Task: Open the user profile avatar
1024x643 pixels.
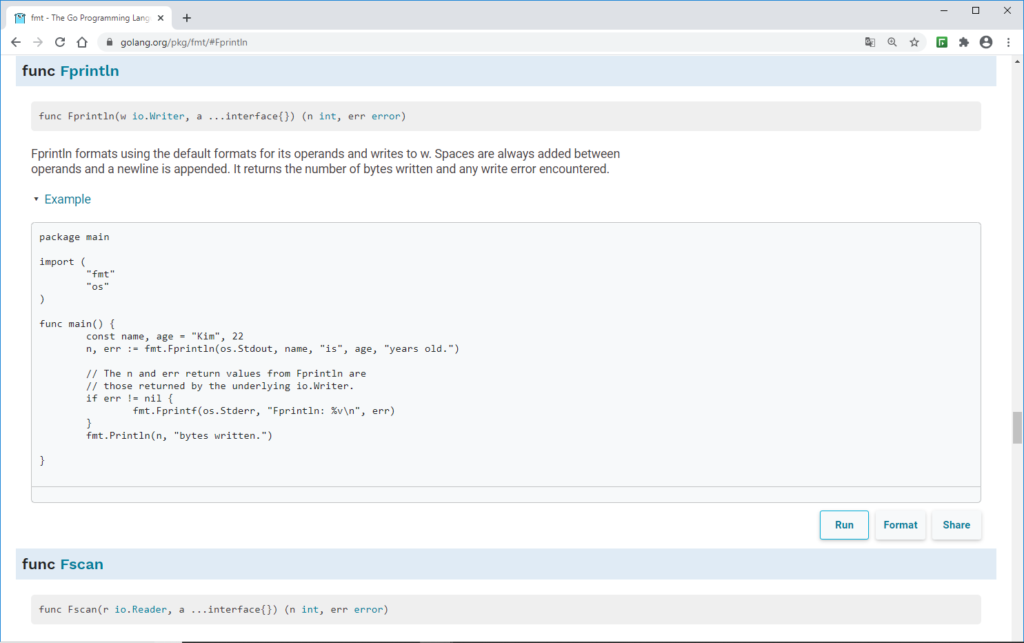Action: tap(986, 42)
